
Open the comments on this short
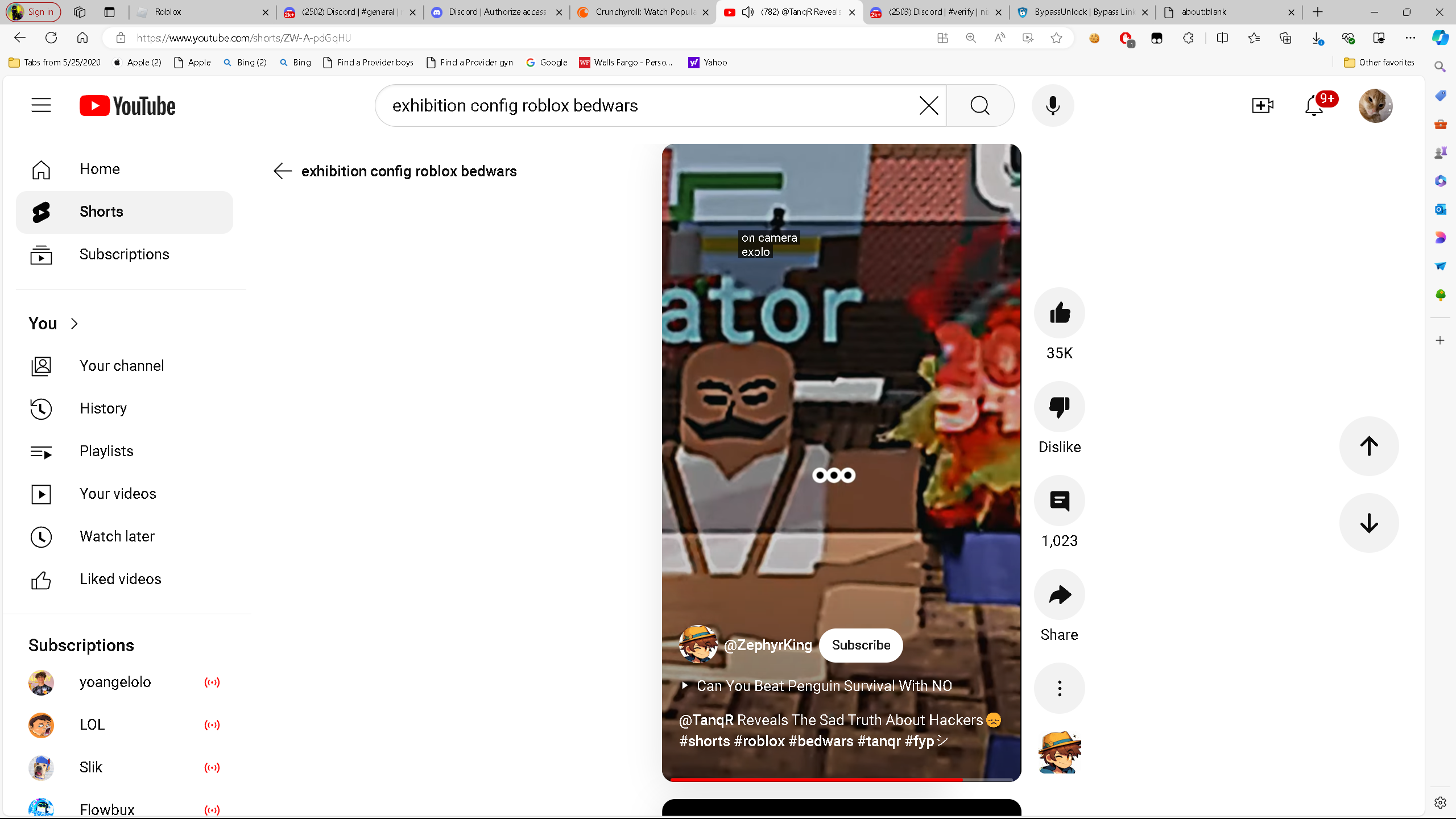(x=1059, y=500)
